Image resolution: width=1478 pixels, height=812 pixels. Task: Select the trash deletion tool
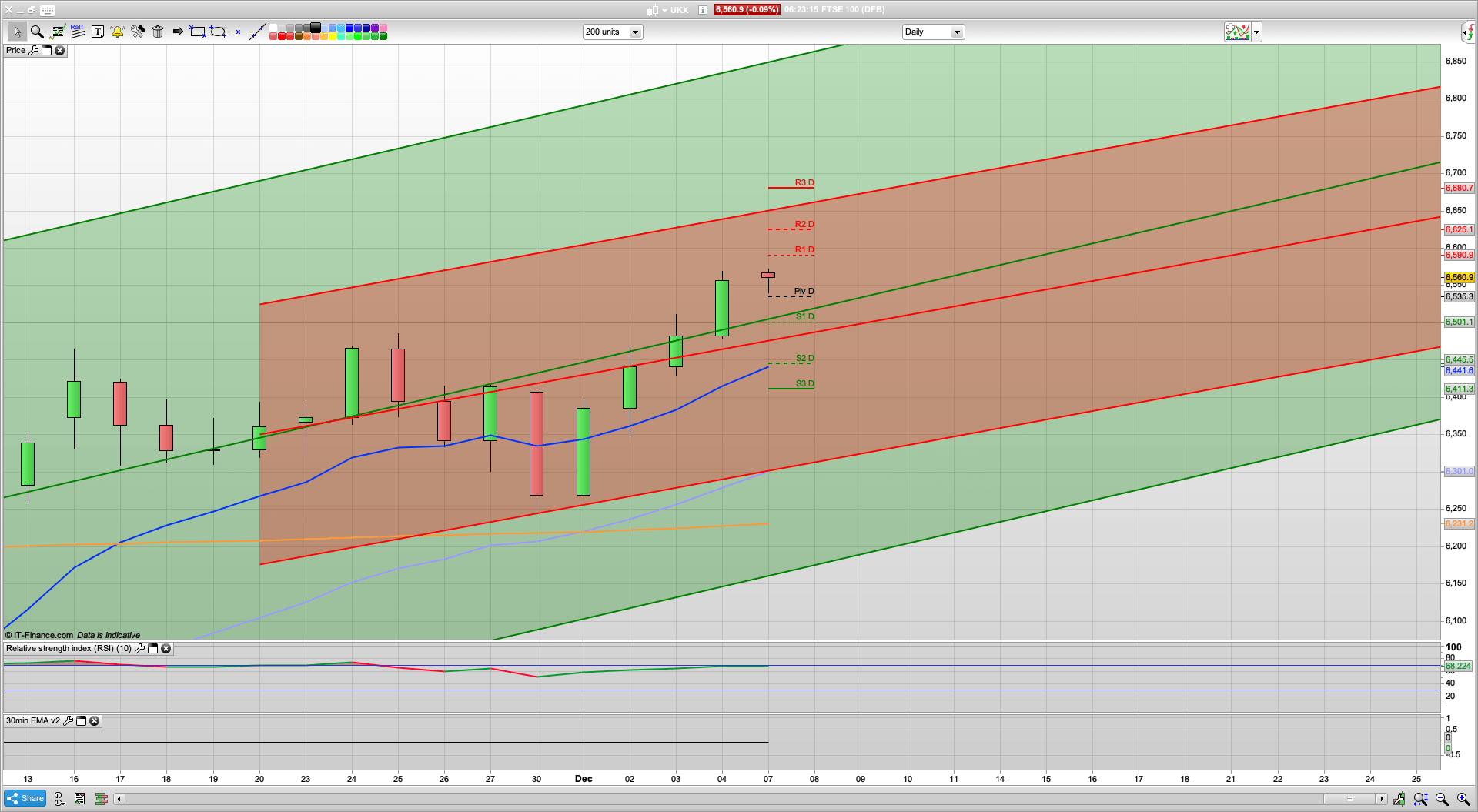[x=158, y=32]
